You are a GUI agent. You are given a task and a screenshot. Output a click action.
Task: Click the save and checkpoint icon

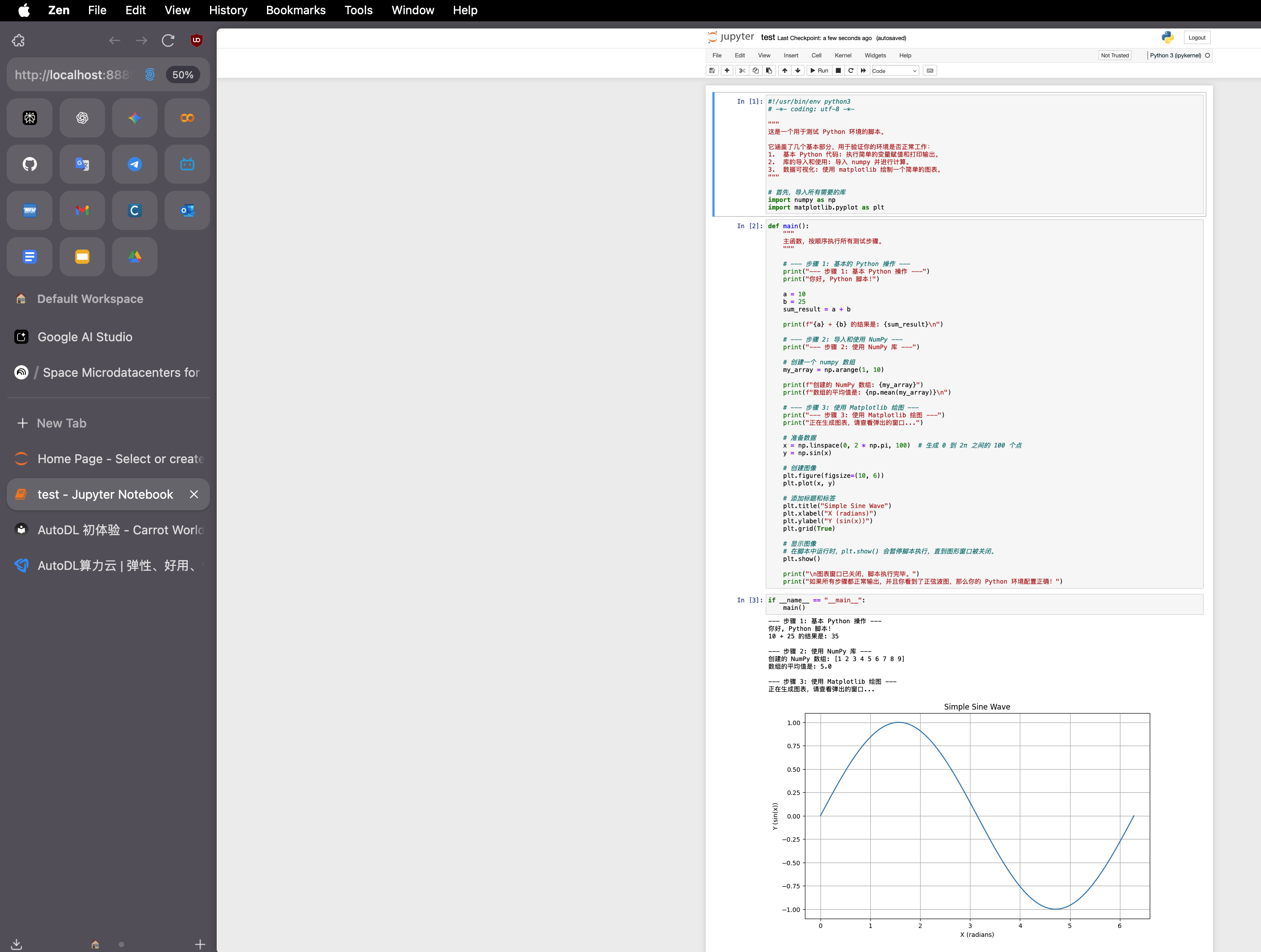711,71
